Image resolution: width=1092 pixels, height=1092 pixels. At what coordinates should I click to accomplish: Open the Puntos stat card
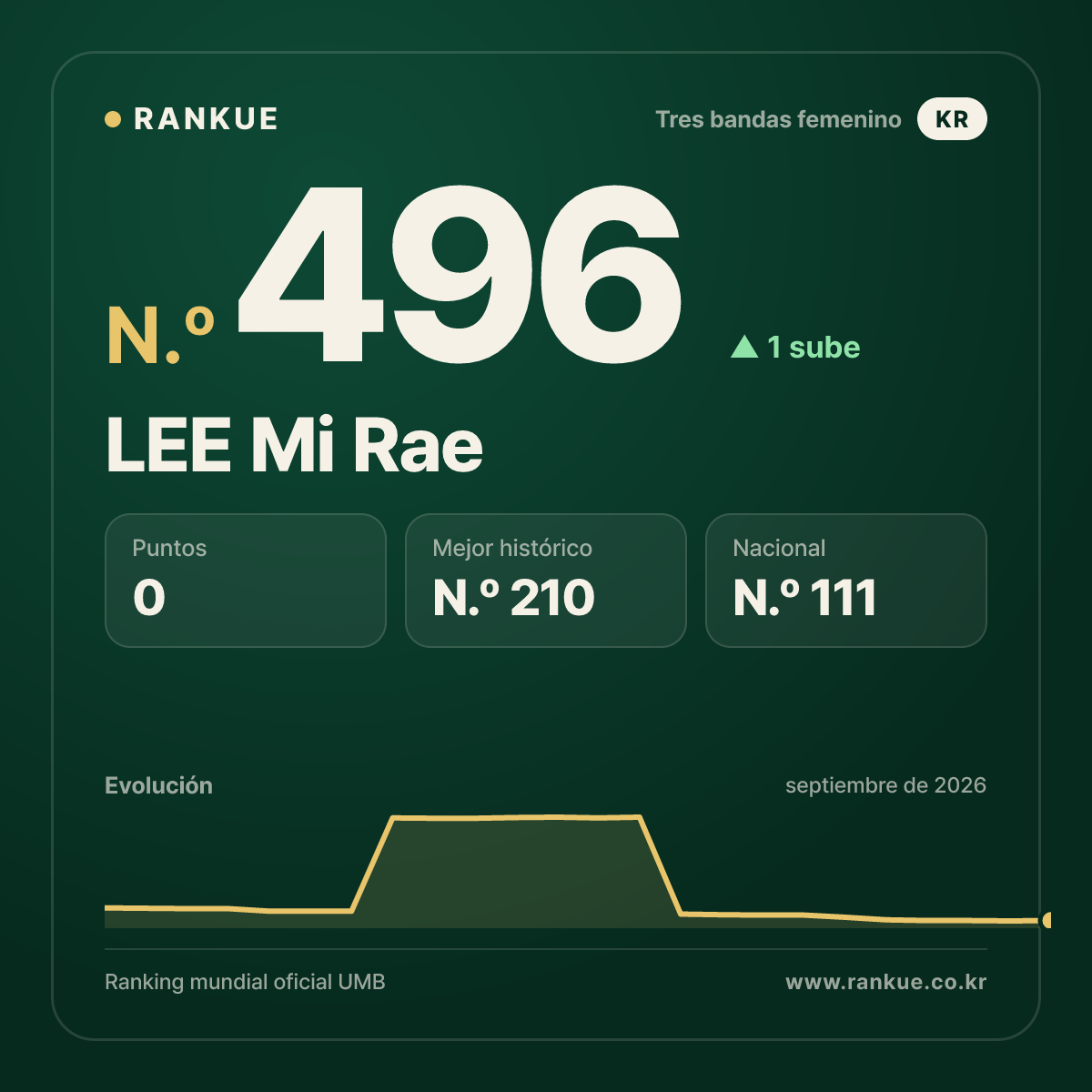tap(246, 581)
